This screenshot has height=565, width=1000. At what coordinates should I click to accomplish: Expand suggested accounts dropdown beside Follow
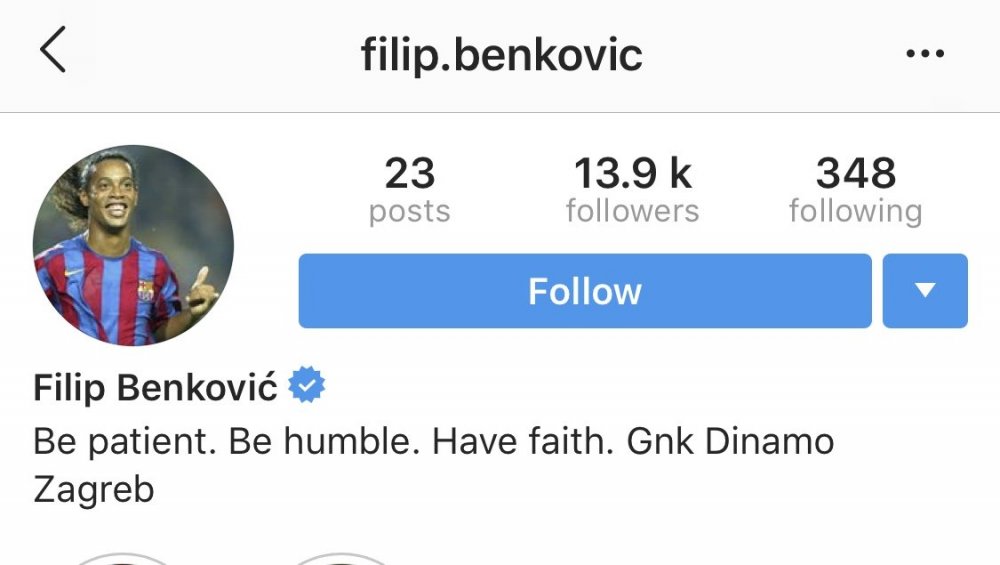point(925,291)
